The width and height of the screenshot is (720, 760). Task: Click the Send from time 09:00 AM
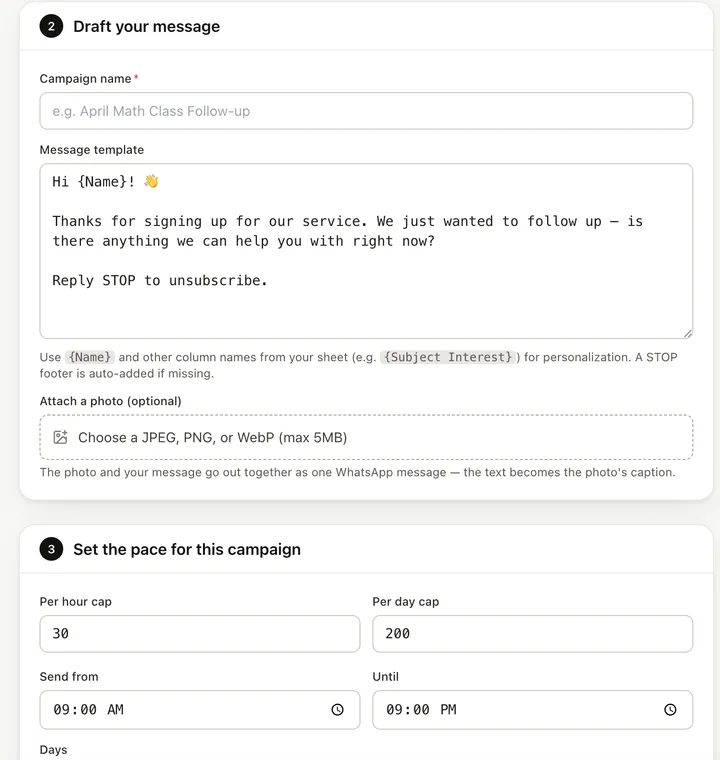[x=89, y=710]
